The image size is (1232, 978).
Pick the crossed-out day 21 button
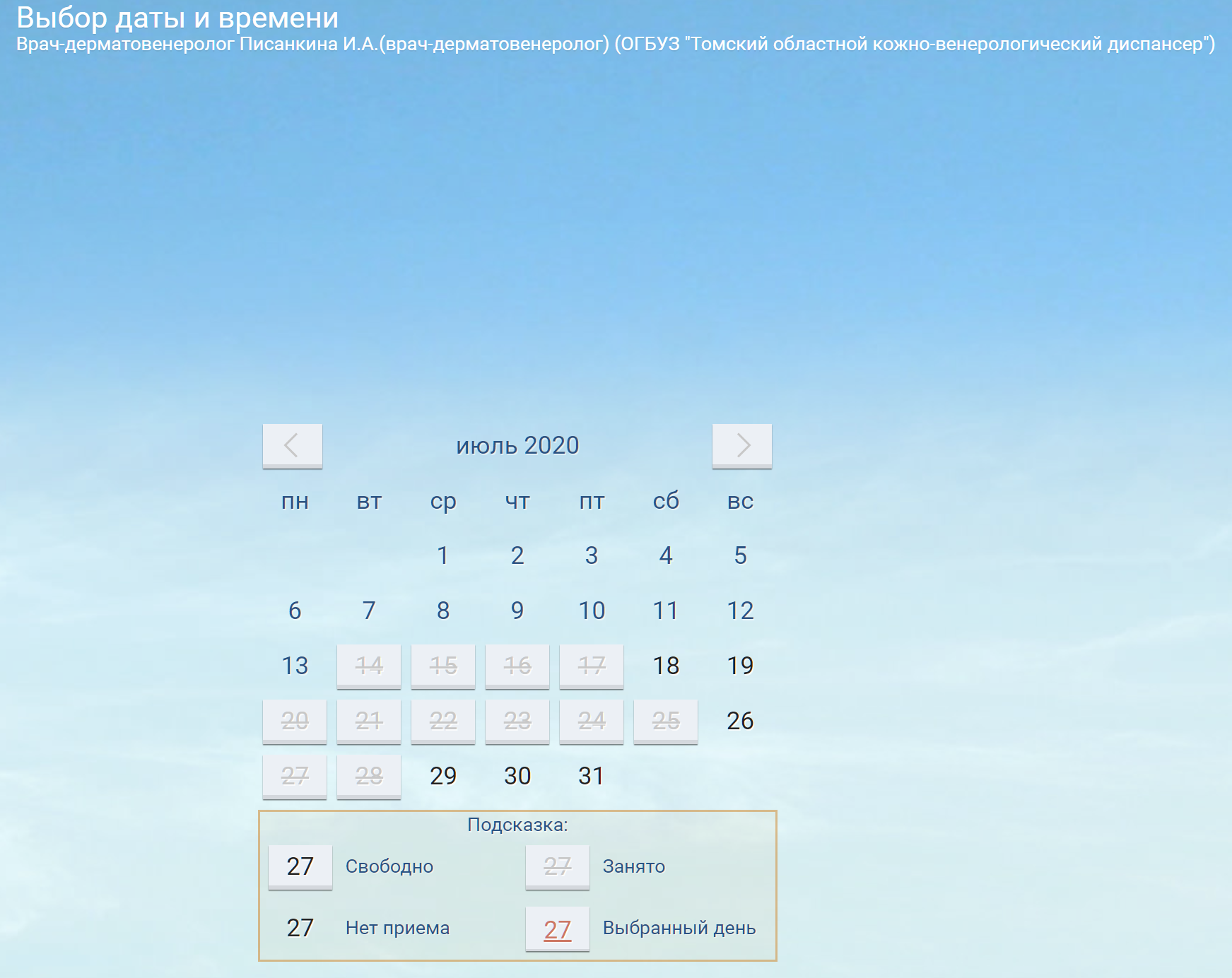click(x=369, y=721)
